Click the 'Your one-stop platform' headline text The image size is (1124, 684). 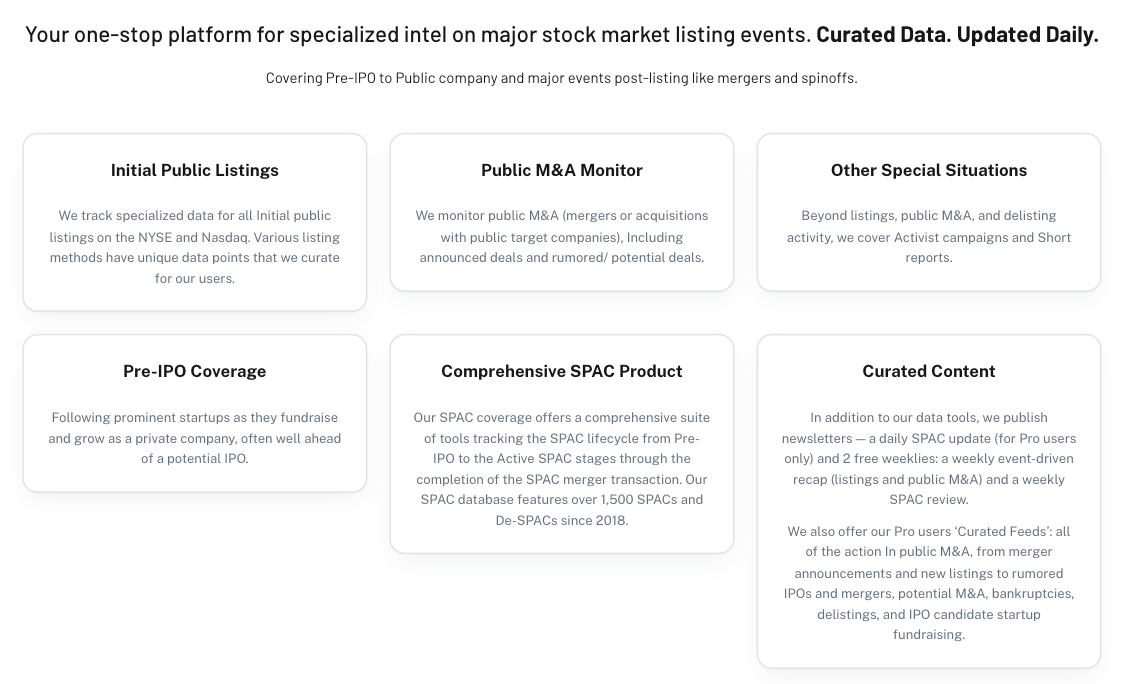coord(418,34)
